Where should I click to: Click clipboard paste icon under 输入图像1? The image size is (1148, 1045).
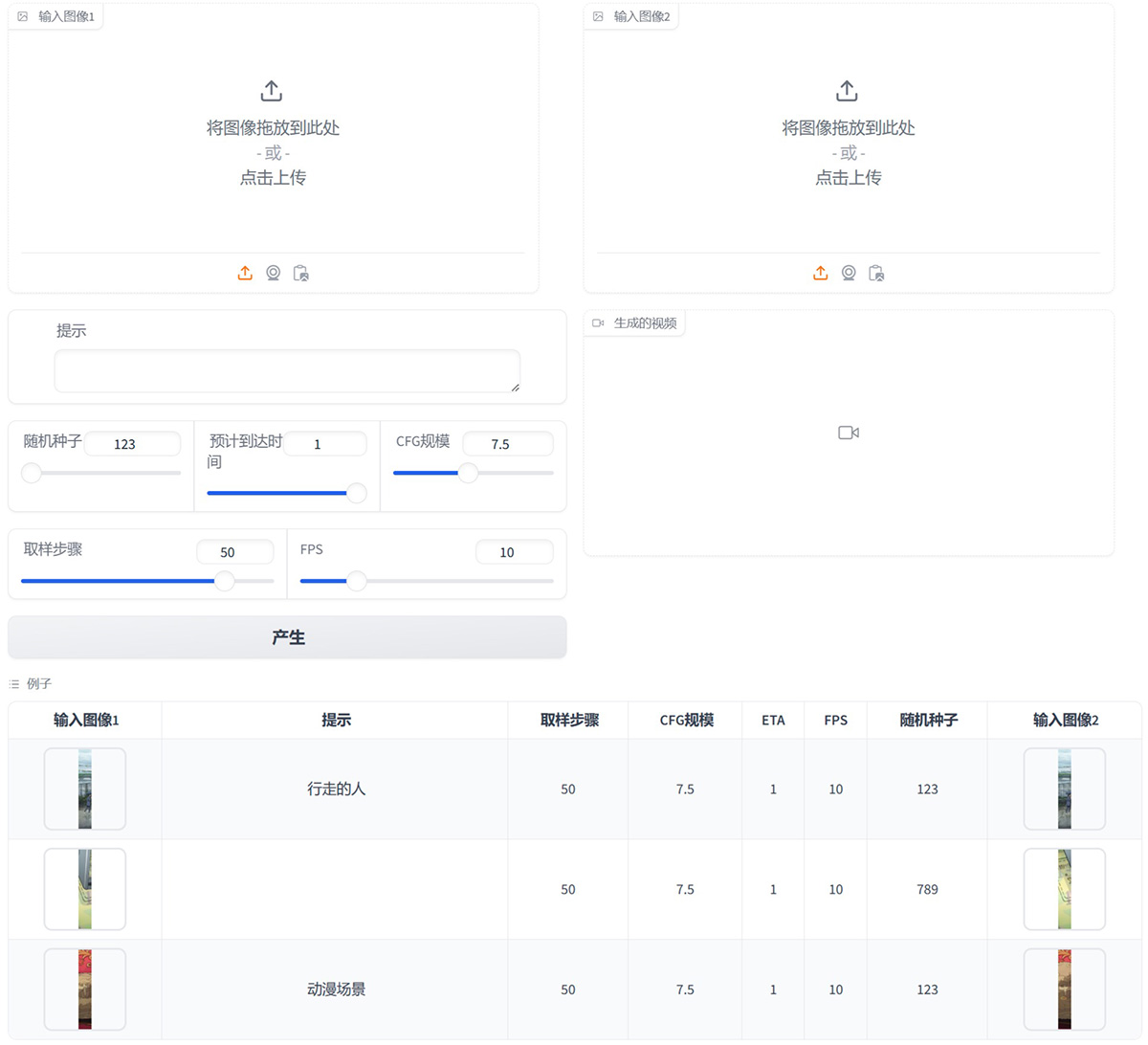point(301,273)
